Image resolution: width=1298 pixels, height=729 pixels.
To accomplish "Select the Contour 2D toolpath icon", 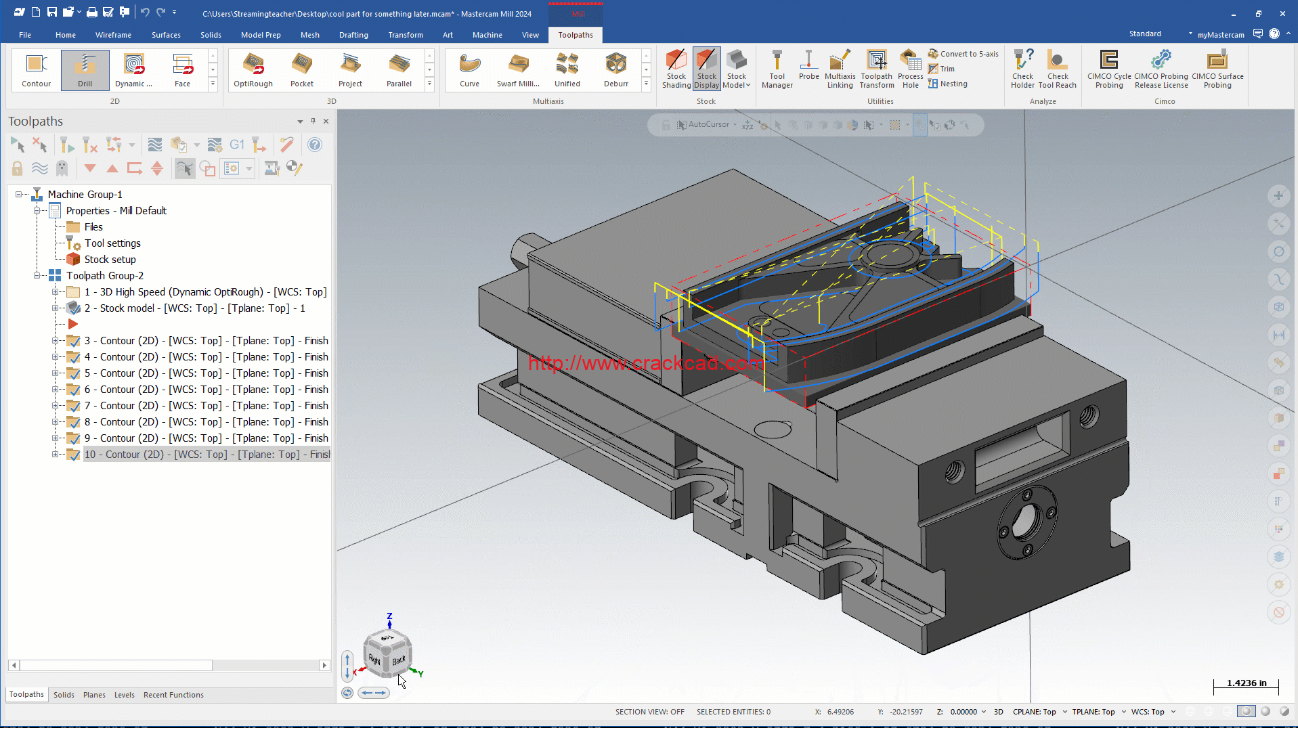I will click(x=36, y=70).
